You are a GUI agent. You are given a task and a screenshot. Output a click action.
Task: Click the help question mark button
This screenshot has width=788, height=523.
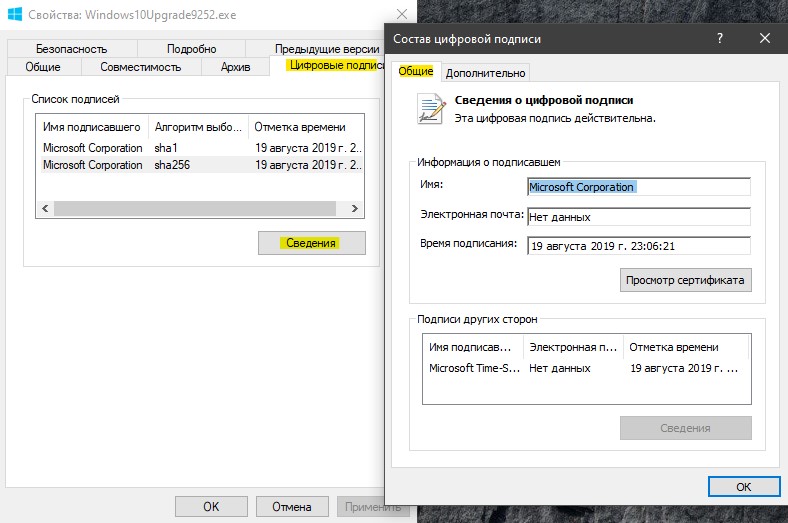[720, 38]
